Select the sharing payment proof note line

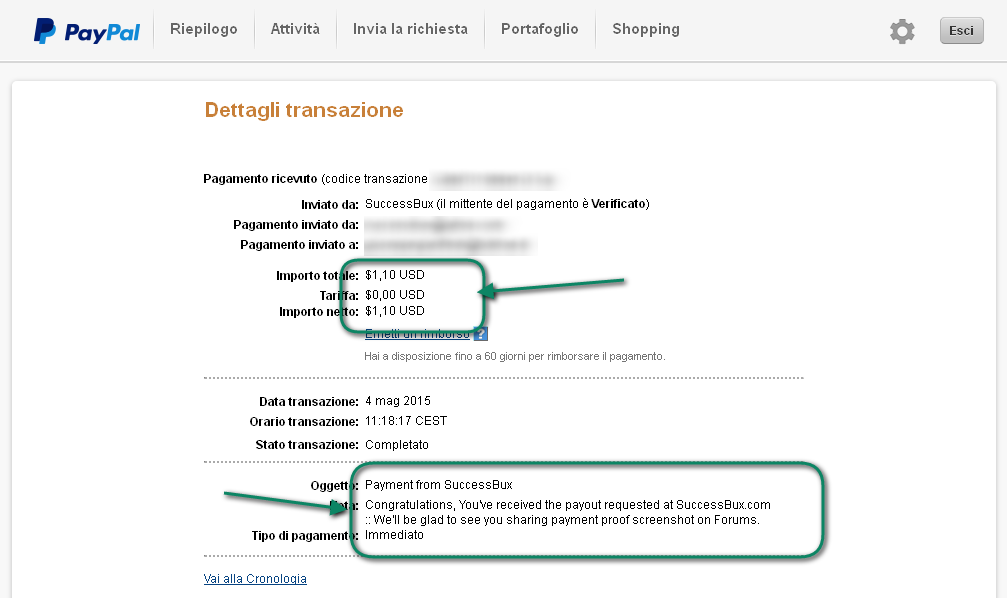pos(562,520)
